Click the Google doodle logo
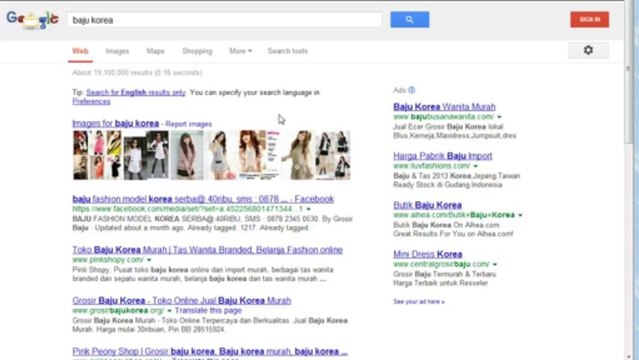 (33, 20)
